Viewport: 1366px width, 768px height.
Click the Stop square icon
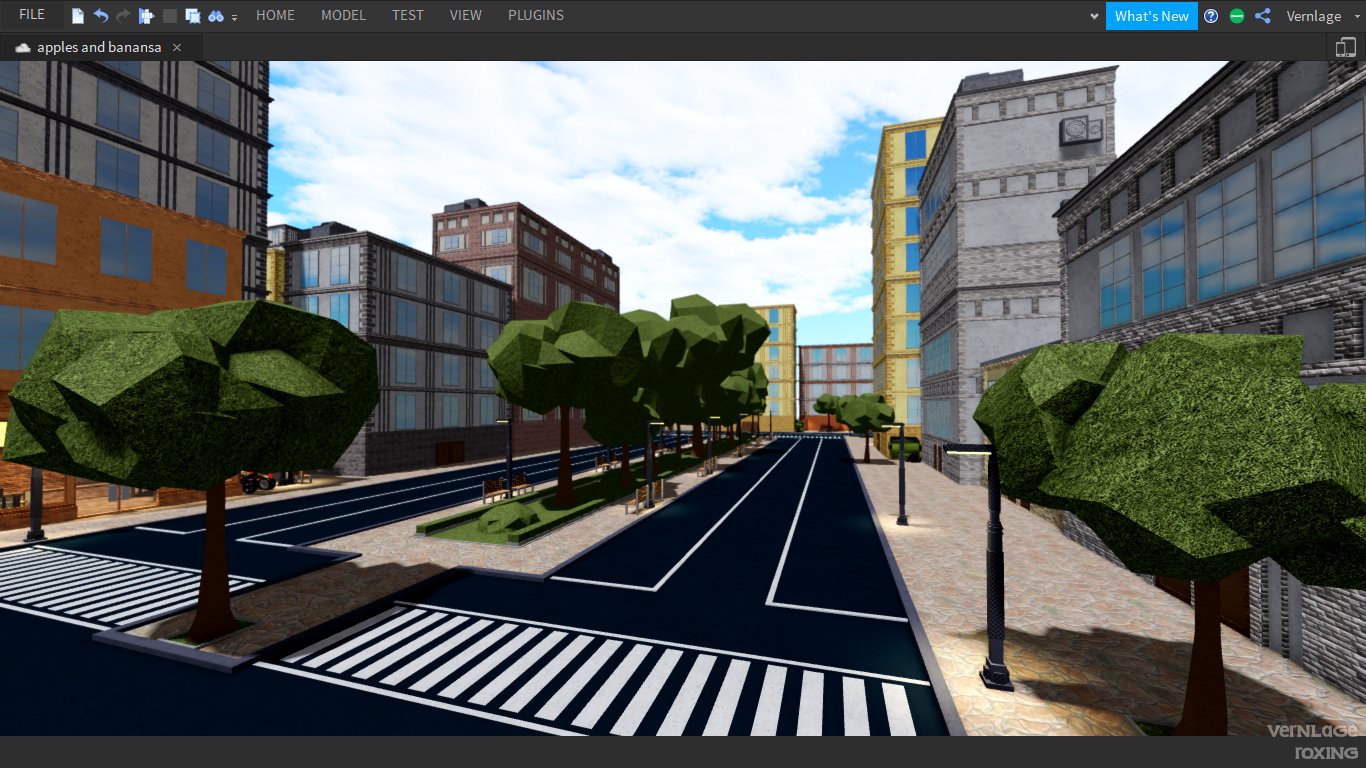pos(170,16)
